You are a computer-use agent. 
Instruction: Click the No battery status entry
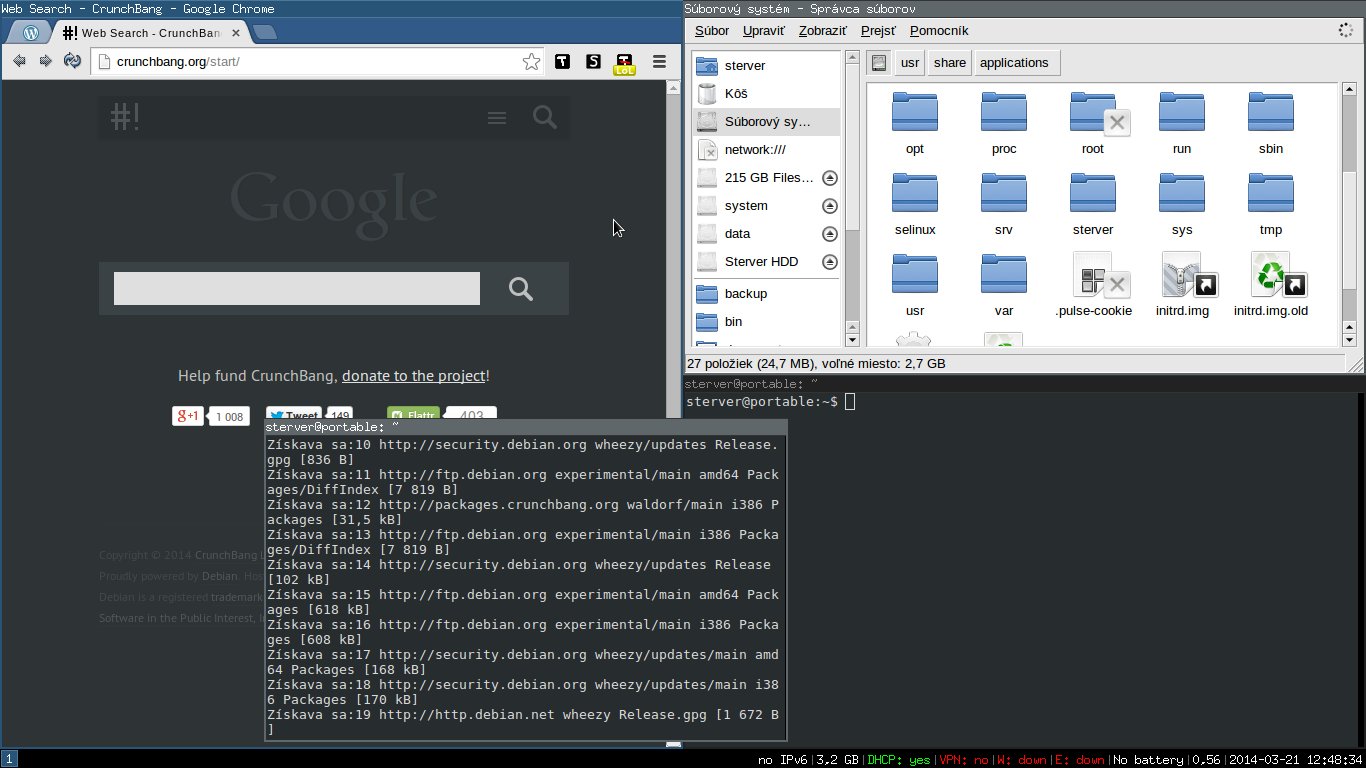(1146, 760)
